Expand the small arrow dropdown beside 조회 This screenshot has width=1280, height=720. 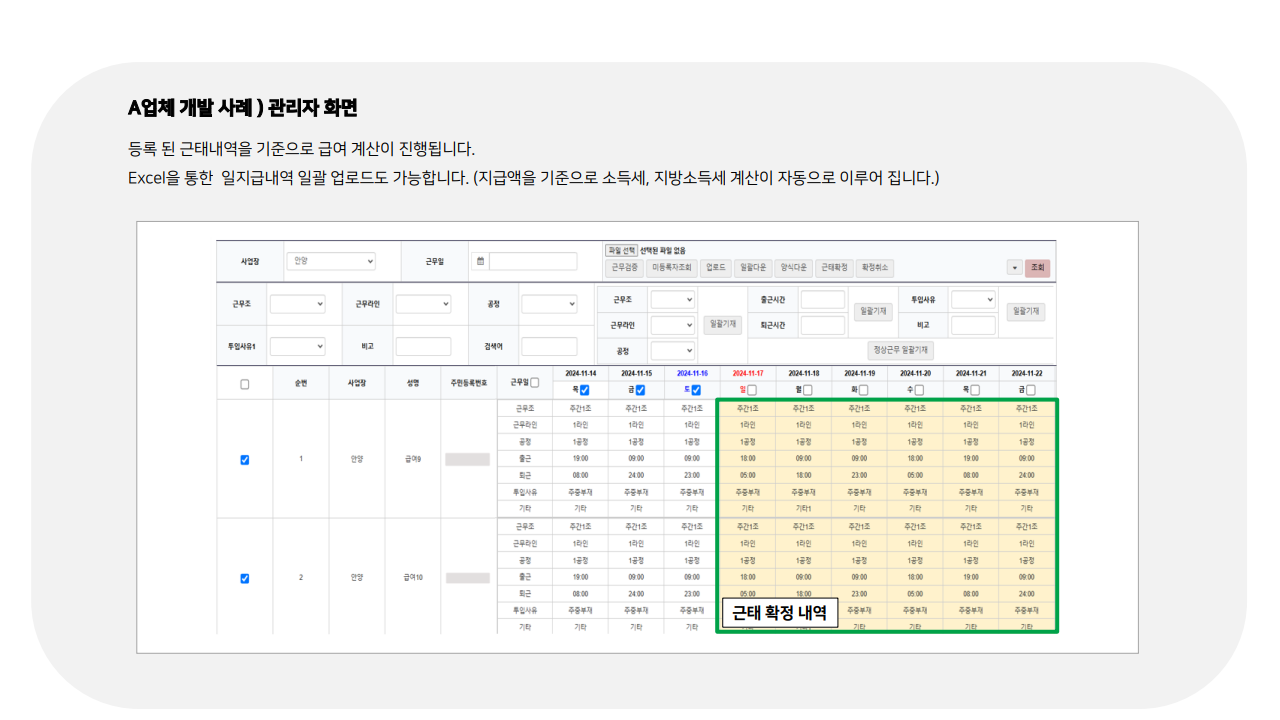(x=1014, y=266)
